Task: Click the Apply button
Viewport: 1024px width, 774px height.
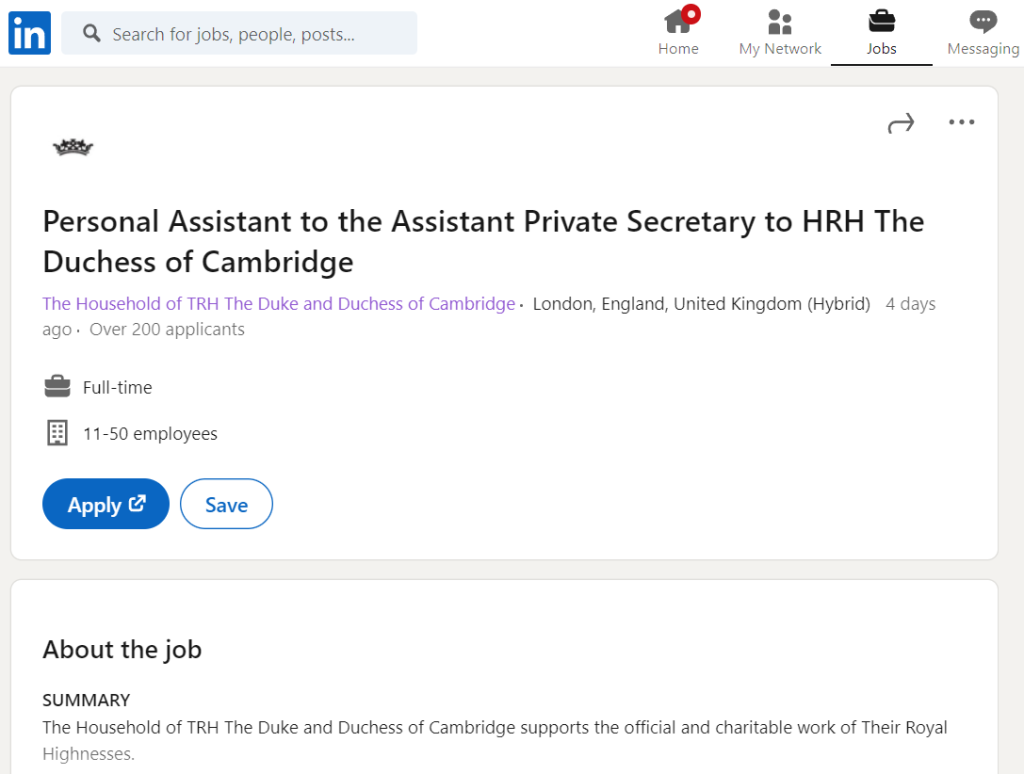Action: (x=106, y=504)
